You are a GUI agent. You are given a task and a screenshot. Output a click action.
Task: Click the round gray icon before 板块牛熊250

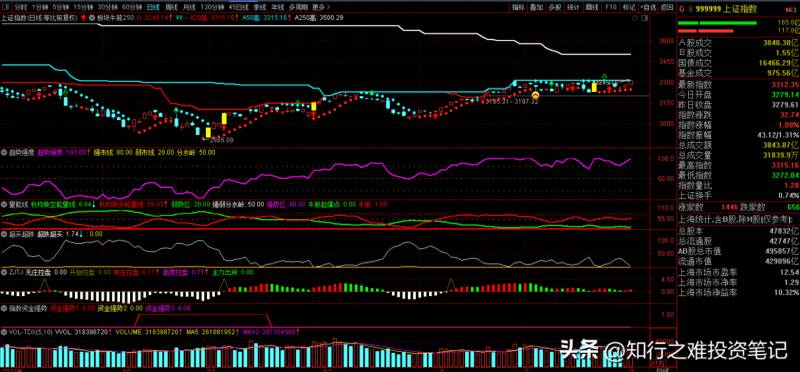click(92, 17)
